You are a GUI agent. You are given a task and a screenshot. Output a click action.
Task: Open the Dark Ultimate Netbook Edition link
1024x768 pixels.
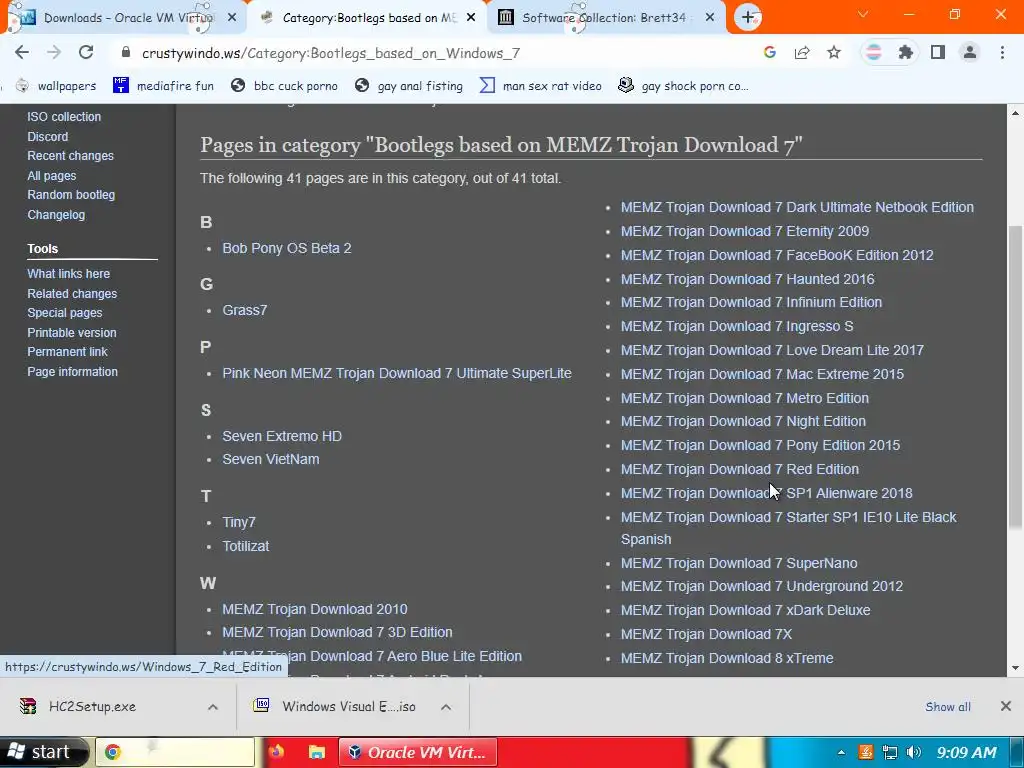coord(797,207)
